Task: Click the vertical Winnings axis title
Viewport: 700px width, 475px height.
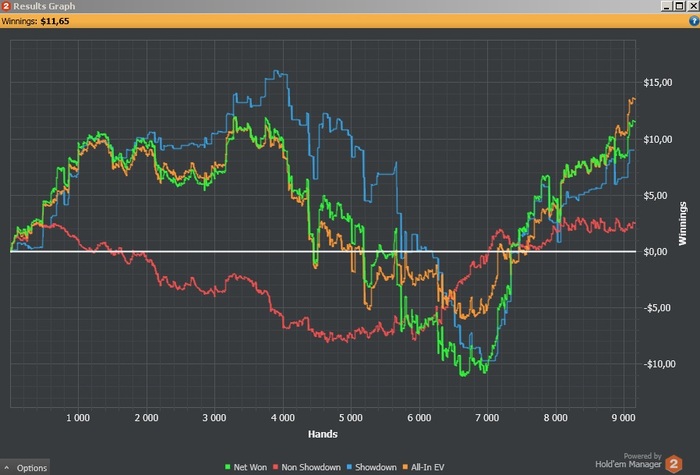Action: pyautogui.click(x=682, y=223)
